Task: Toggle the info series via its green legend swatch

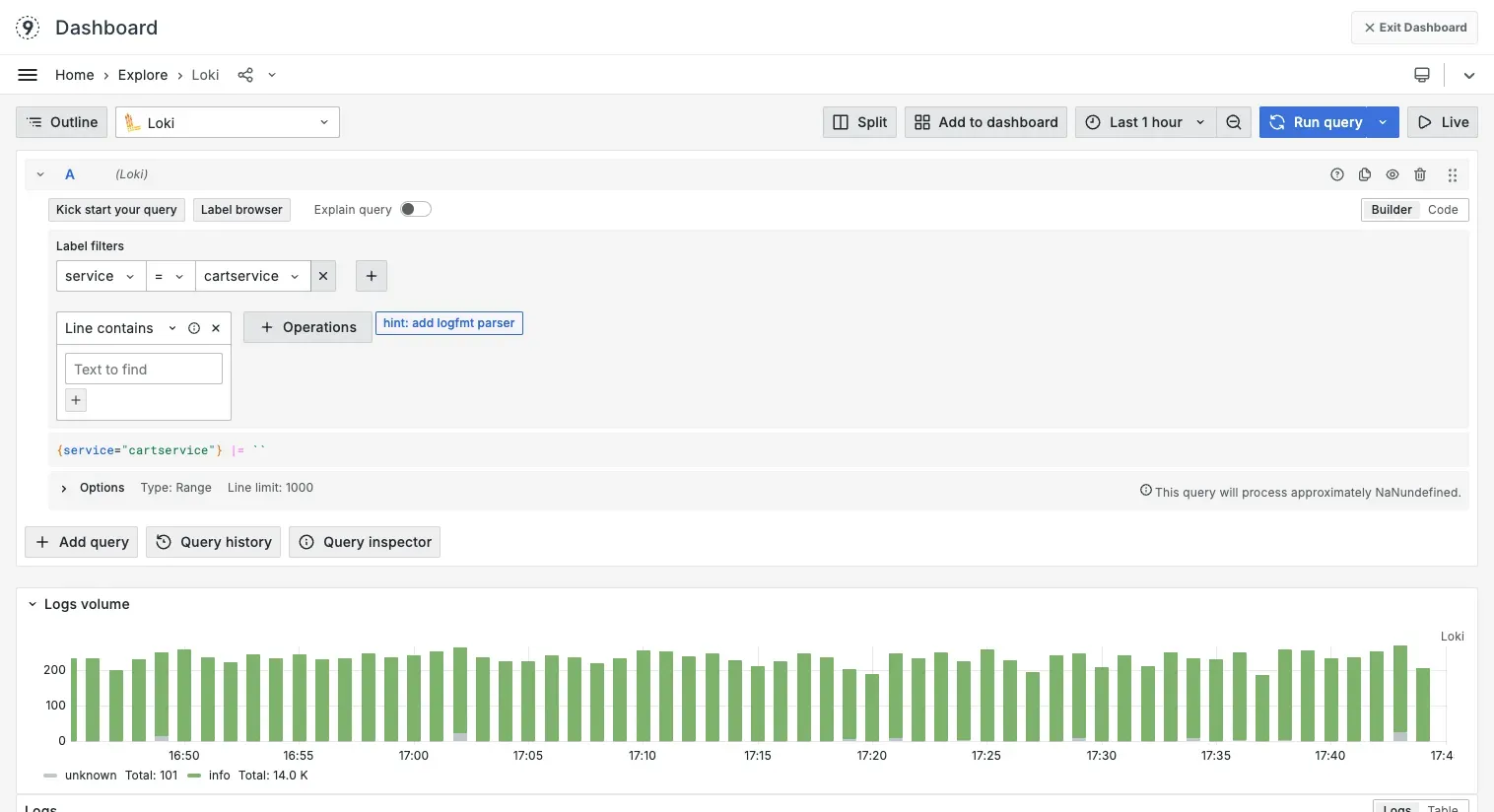Action: (194, 776)
